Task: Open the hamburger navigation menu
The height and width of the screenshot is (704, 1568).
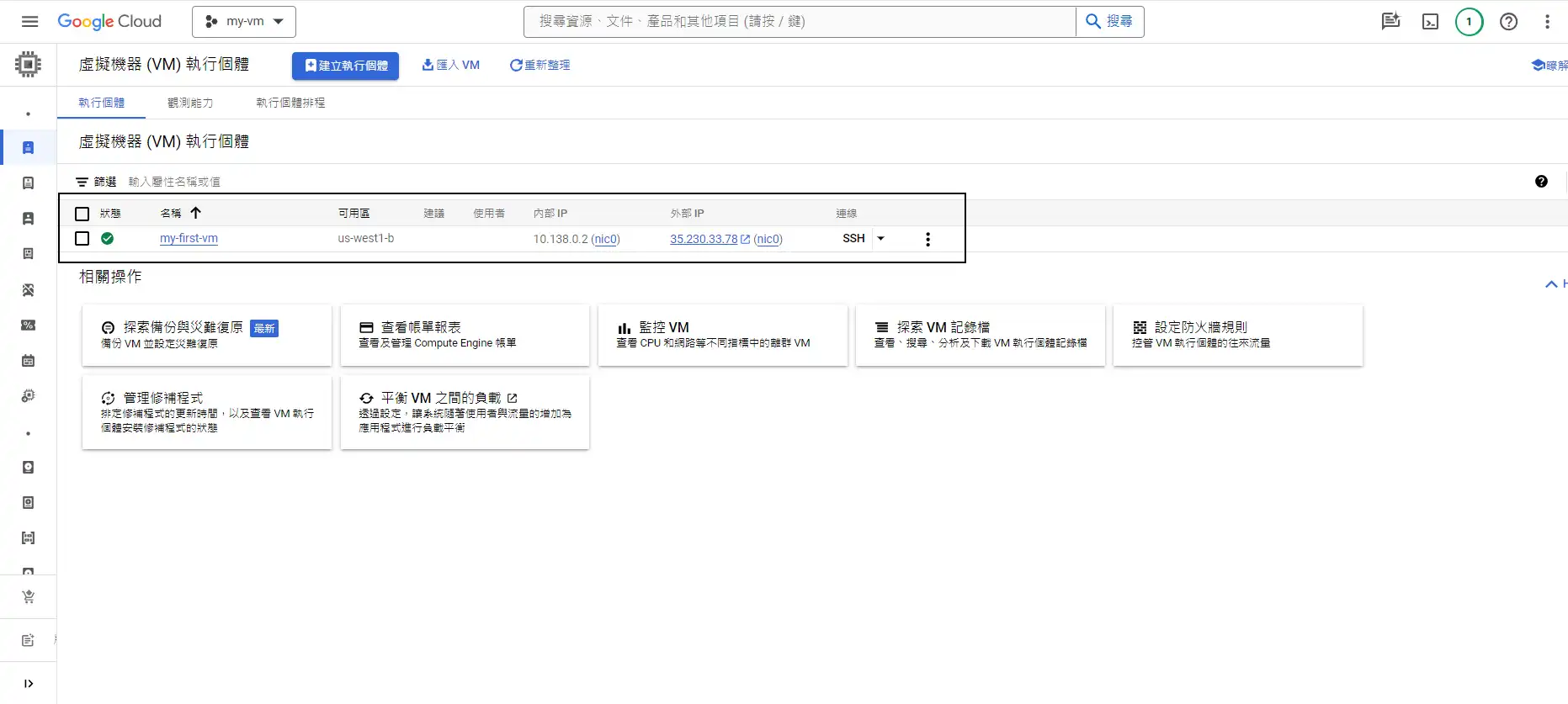Action: (29, 22)
